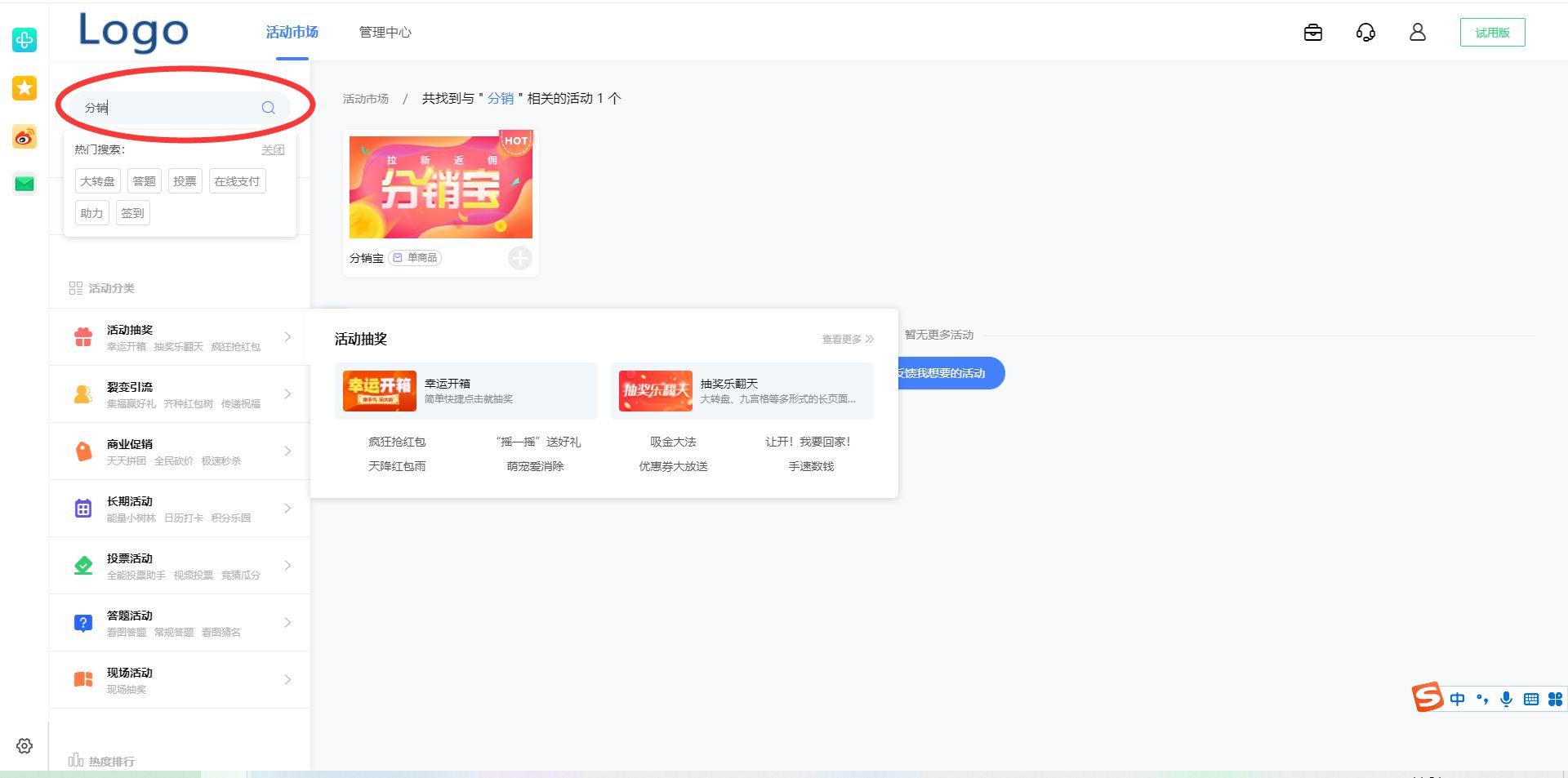Open the briefcase toolbox icon
Screen dimensions: 1568x778
point(1313,33)
